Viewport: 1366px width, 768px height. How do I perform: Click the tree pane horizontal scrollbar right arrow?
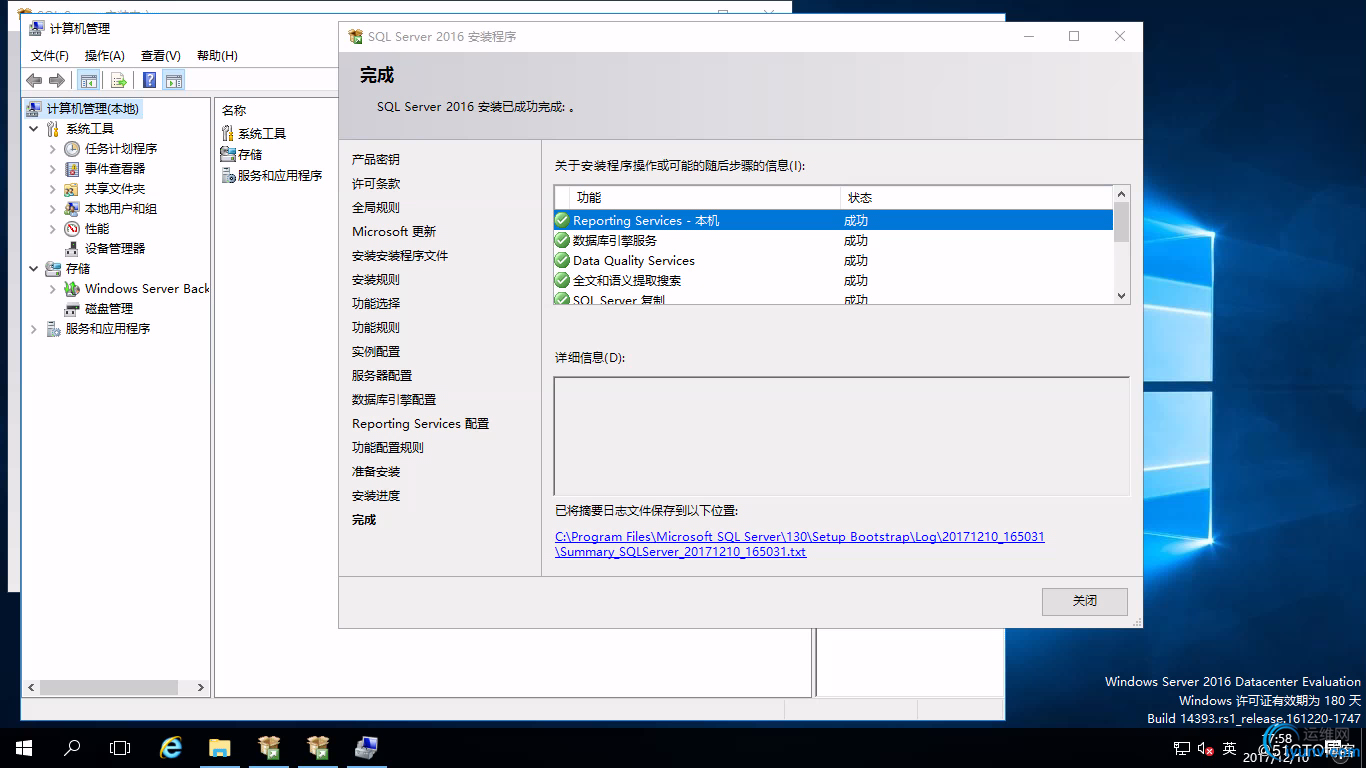[201, 688]
